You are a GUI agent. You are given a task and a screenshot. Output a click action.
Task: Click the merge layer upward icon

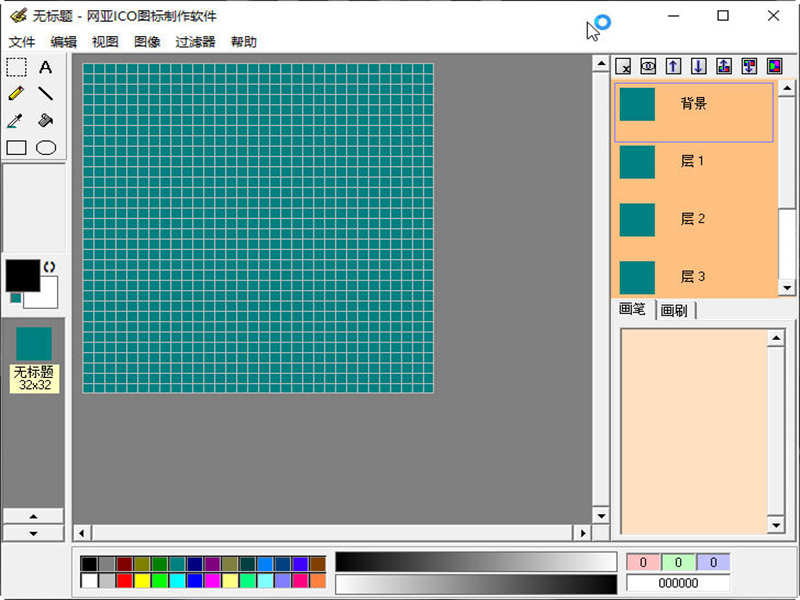[724, 66]
